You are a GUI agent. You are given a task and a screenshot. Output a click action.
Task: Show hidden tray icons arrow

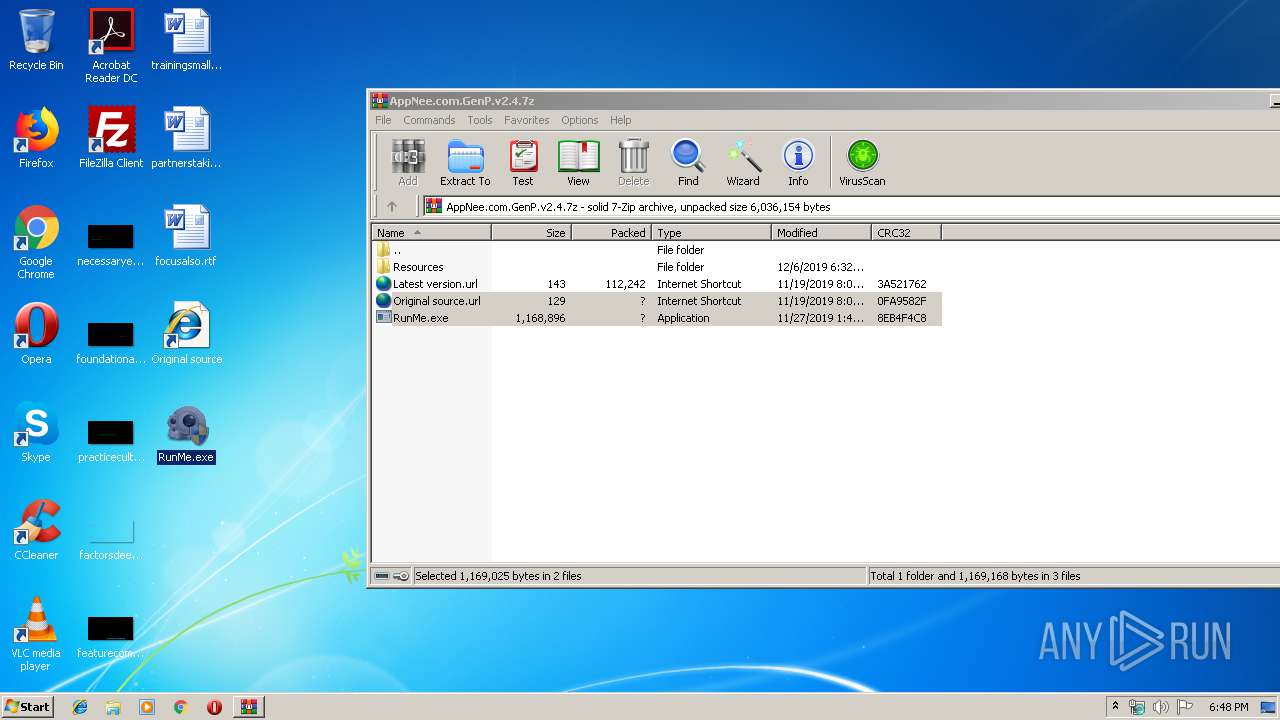[1115, 707]
